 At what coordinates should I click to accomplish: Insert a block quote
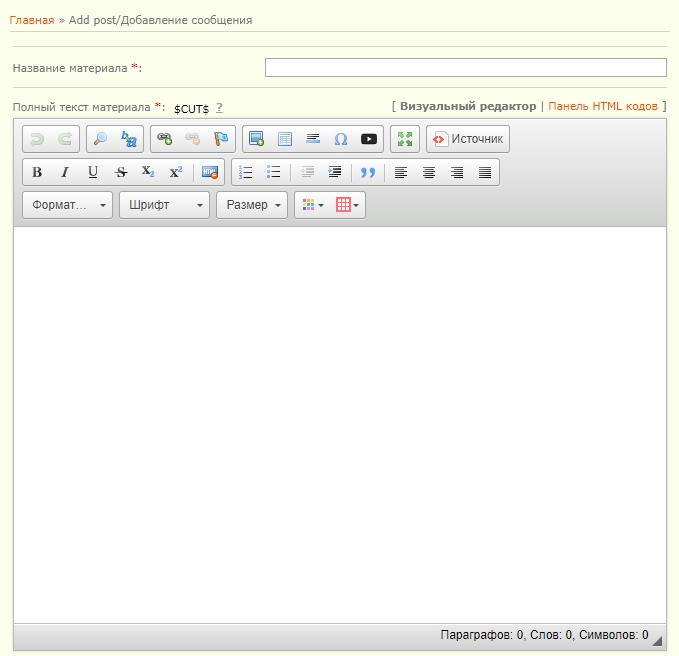(367, 172)
